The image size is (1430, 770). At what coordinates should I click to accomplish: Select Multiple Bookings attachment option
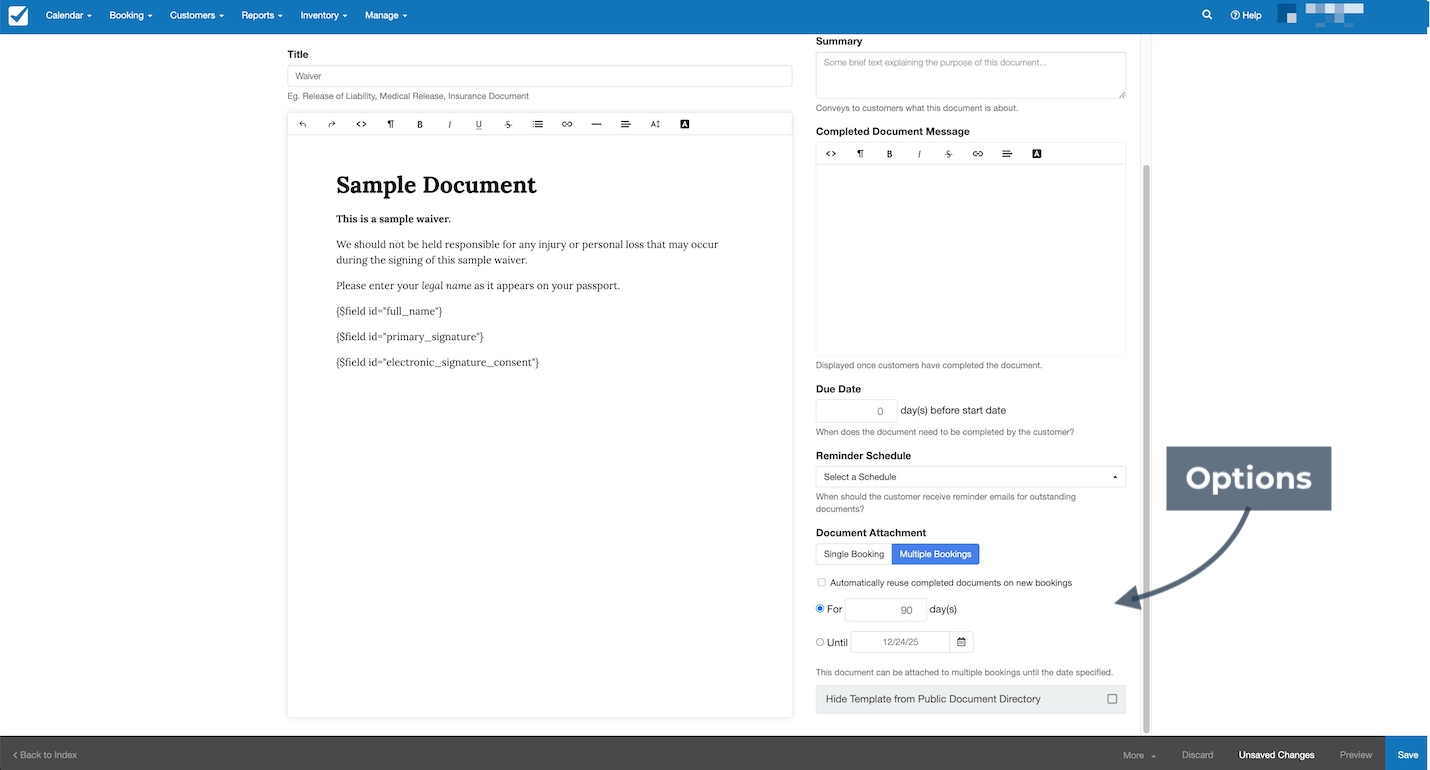point(935,554)
